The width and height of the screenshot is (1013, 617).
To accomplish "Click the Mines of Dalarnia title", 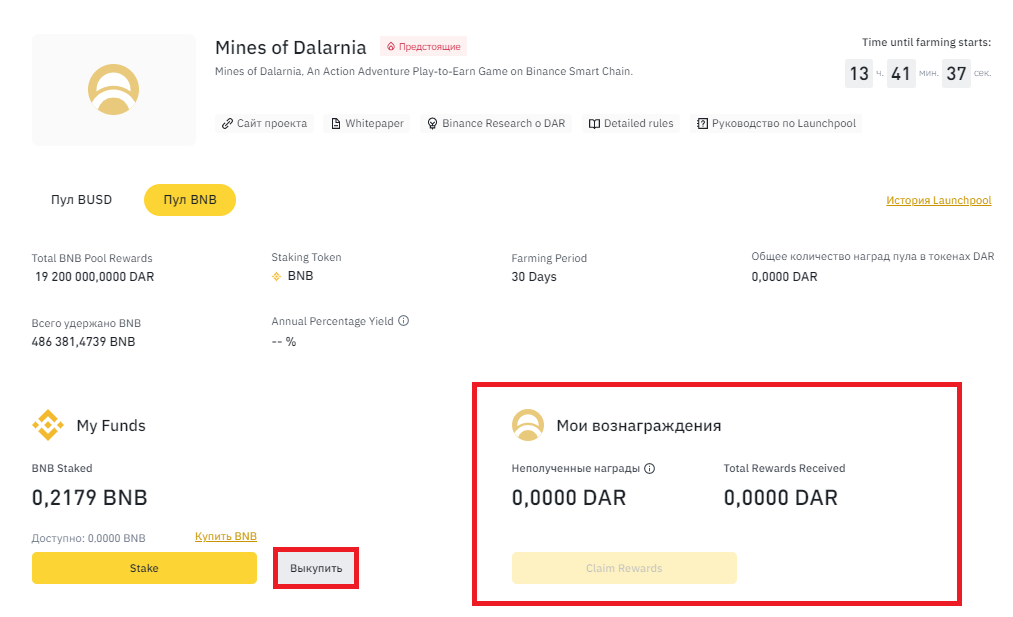I will (291, 47).
